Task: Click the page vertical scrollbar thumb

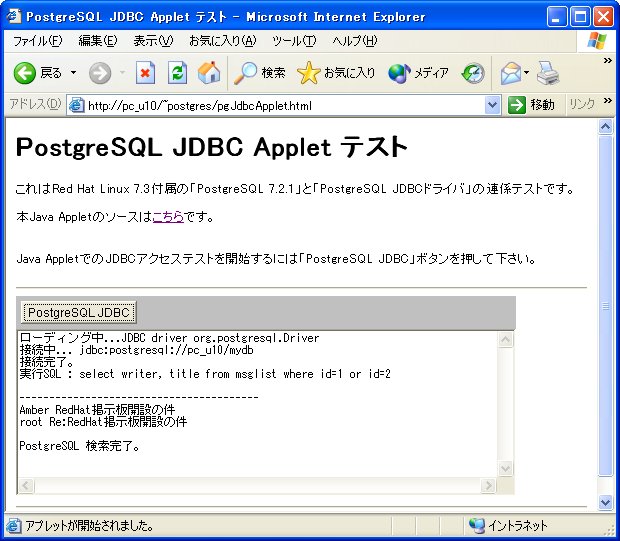Action: (605, 306)
